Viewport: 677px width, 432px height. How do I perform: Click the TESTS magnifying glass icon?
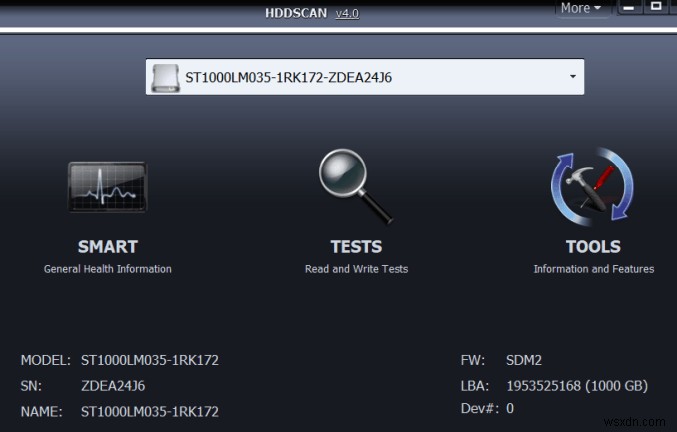pos(356,186)
